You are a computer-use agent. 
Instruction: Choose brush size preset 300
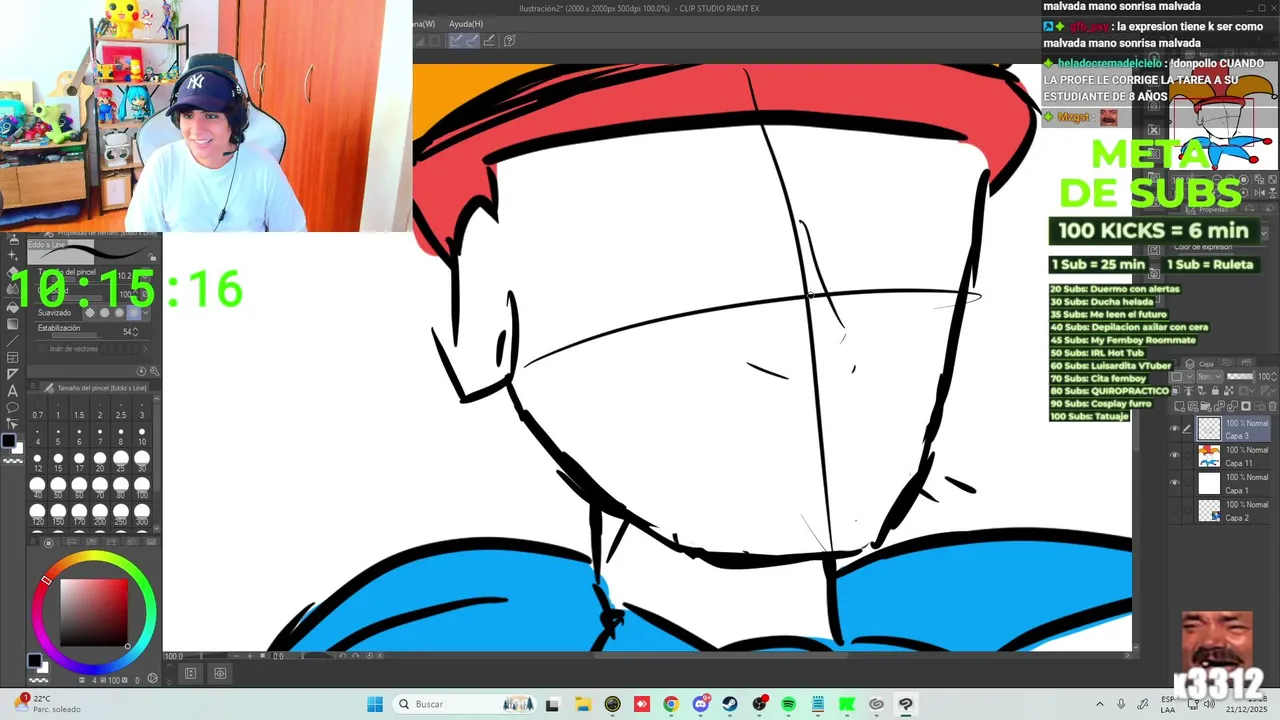pos(142,514)
